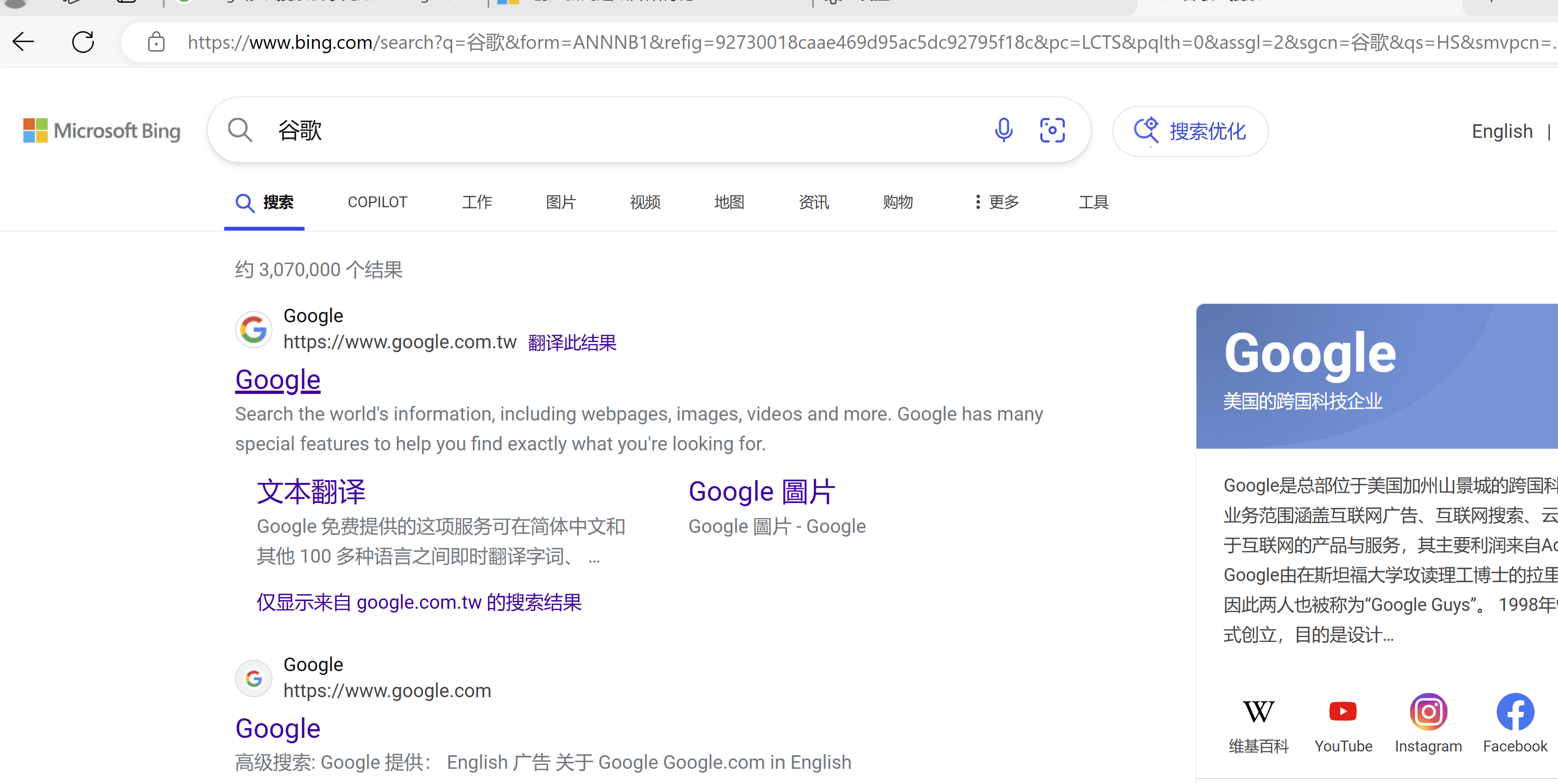Start voice search with the microphone icon
The height and width of the screenshot is (784, 1558).
pyautogui.click(x=1003, y=130)
